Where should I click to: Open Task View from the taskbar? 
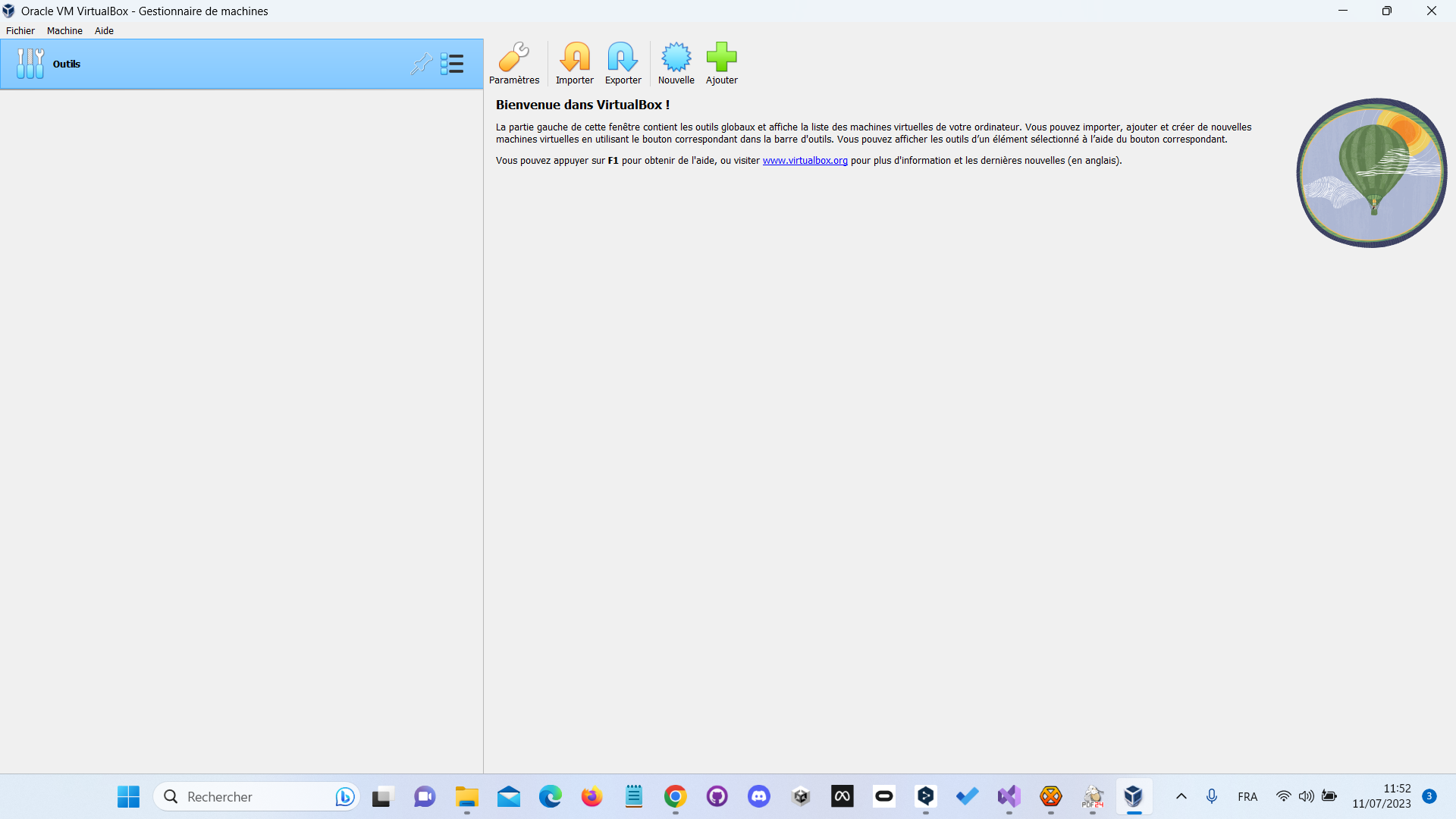click(x=383, y=796)
